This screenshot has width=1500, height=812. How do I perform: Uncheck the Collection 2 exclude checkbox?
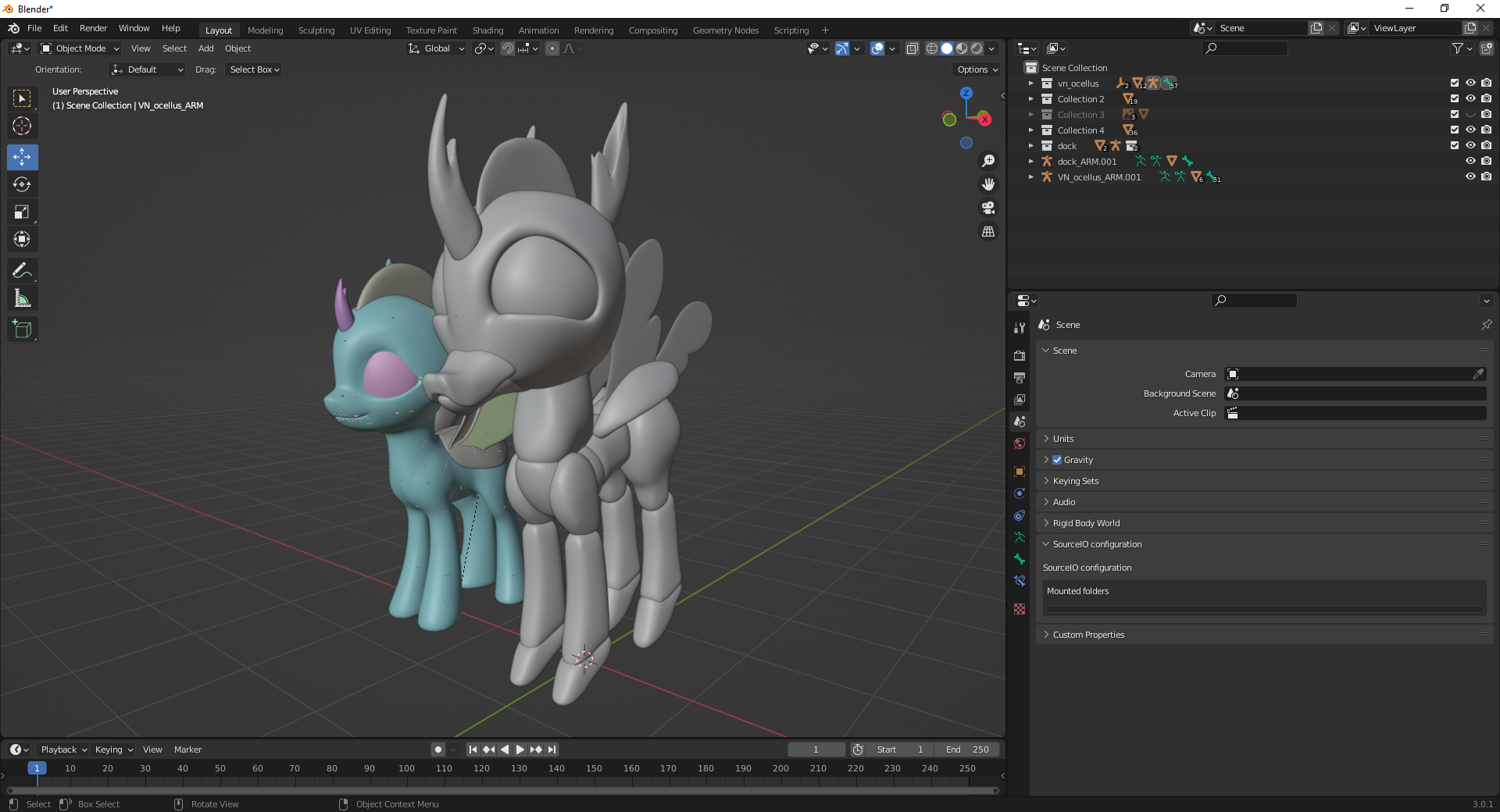(1455, 98)
